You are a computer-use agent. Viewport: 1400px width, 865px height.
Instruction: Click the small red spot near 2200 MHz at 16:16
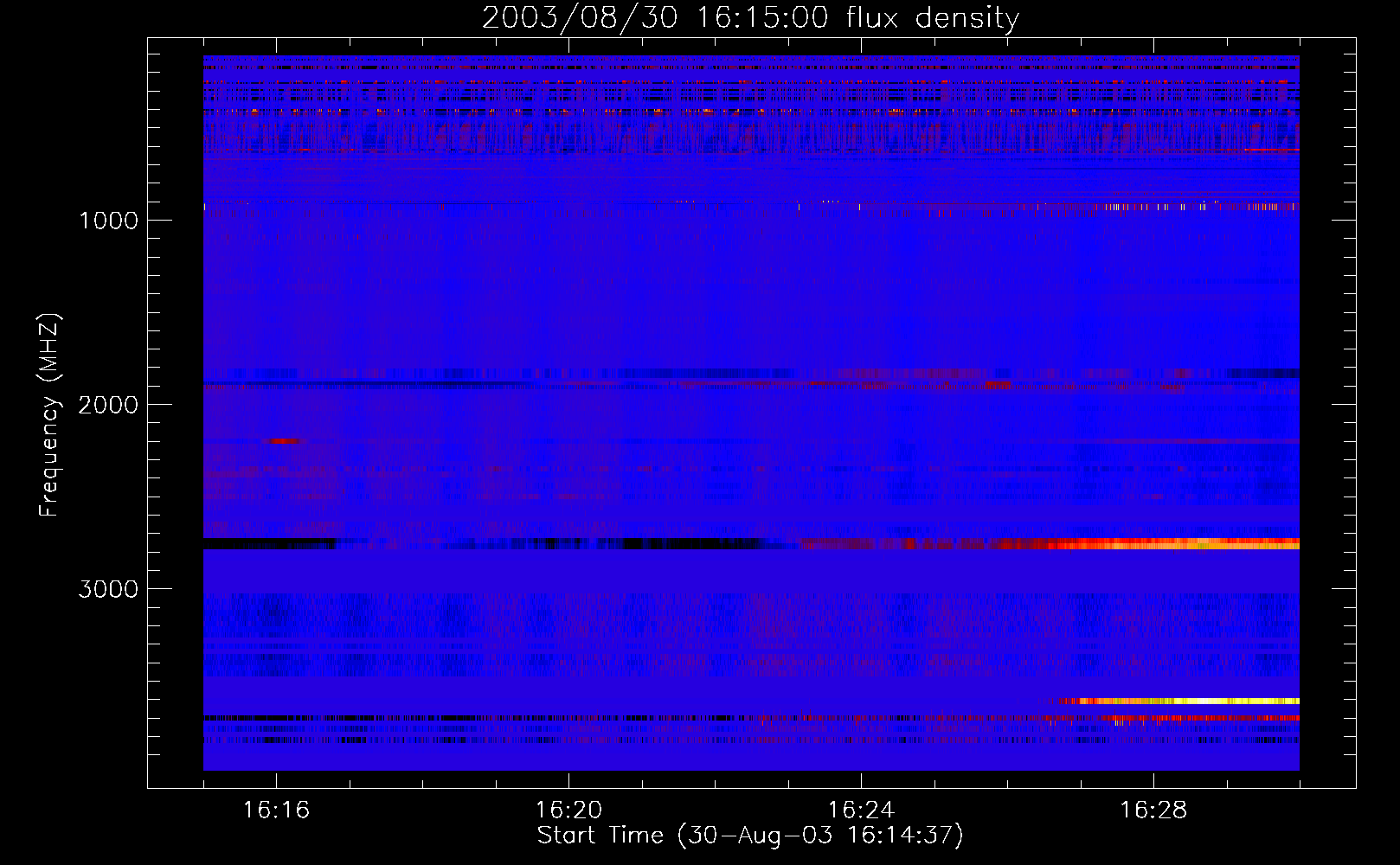283,441
